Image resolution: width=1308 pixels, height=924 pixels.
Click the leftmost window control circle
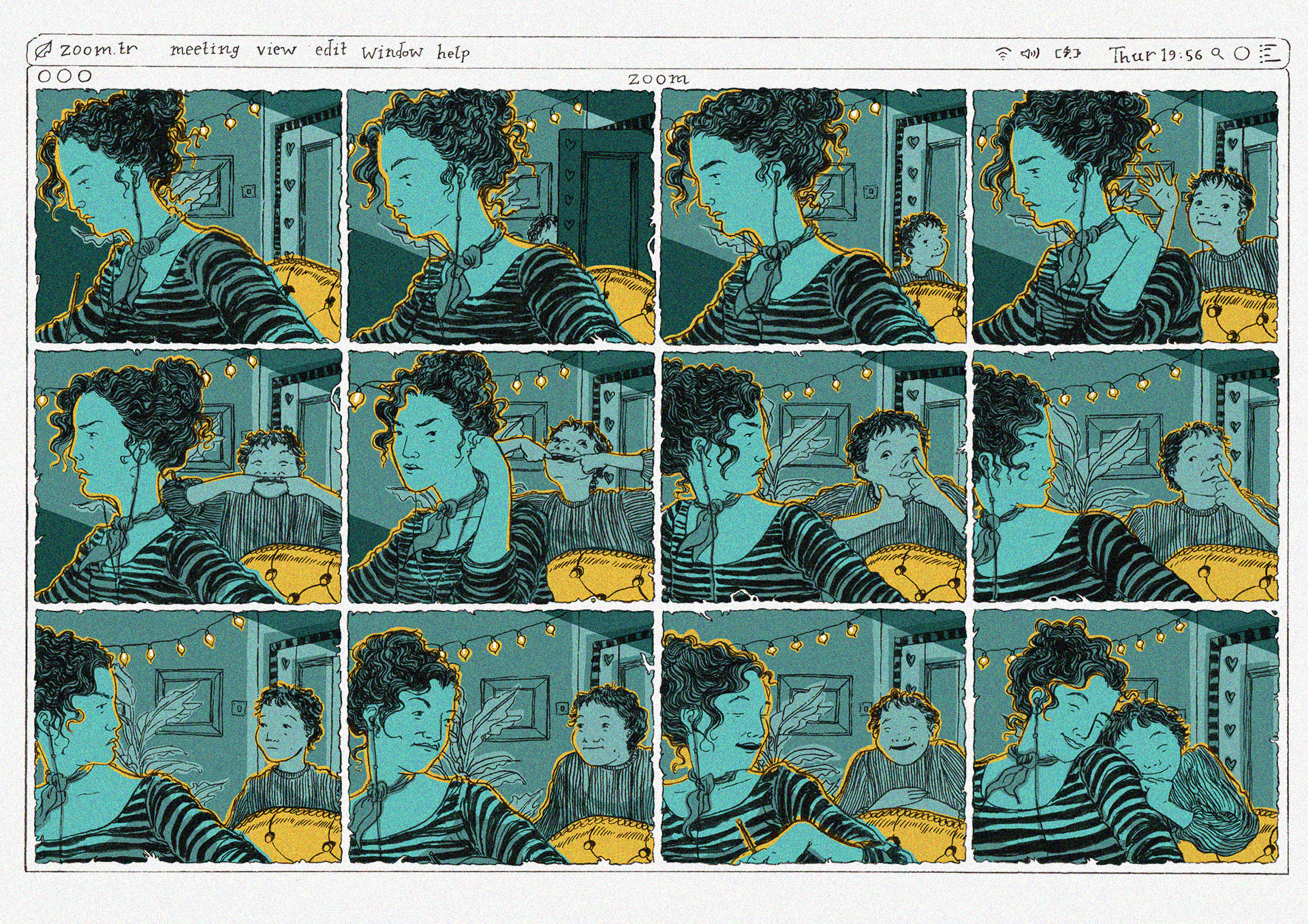coord(44,76)
